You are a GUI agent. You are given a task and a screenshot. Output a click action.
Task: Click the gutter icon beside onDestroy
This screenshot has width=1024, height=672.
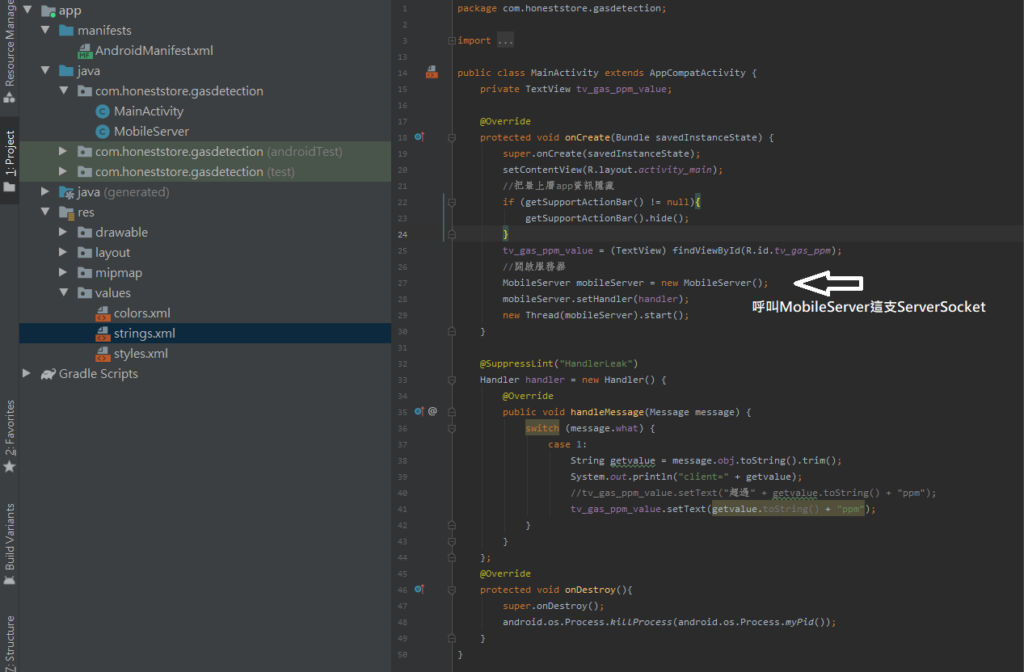click(x=420, y=590)
